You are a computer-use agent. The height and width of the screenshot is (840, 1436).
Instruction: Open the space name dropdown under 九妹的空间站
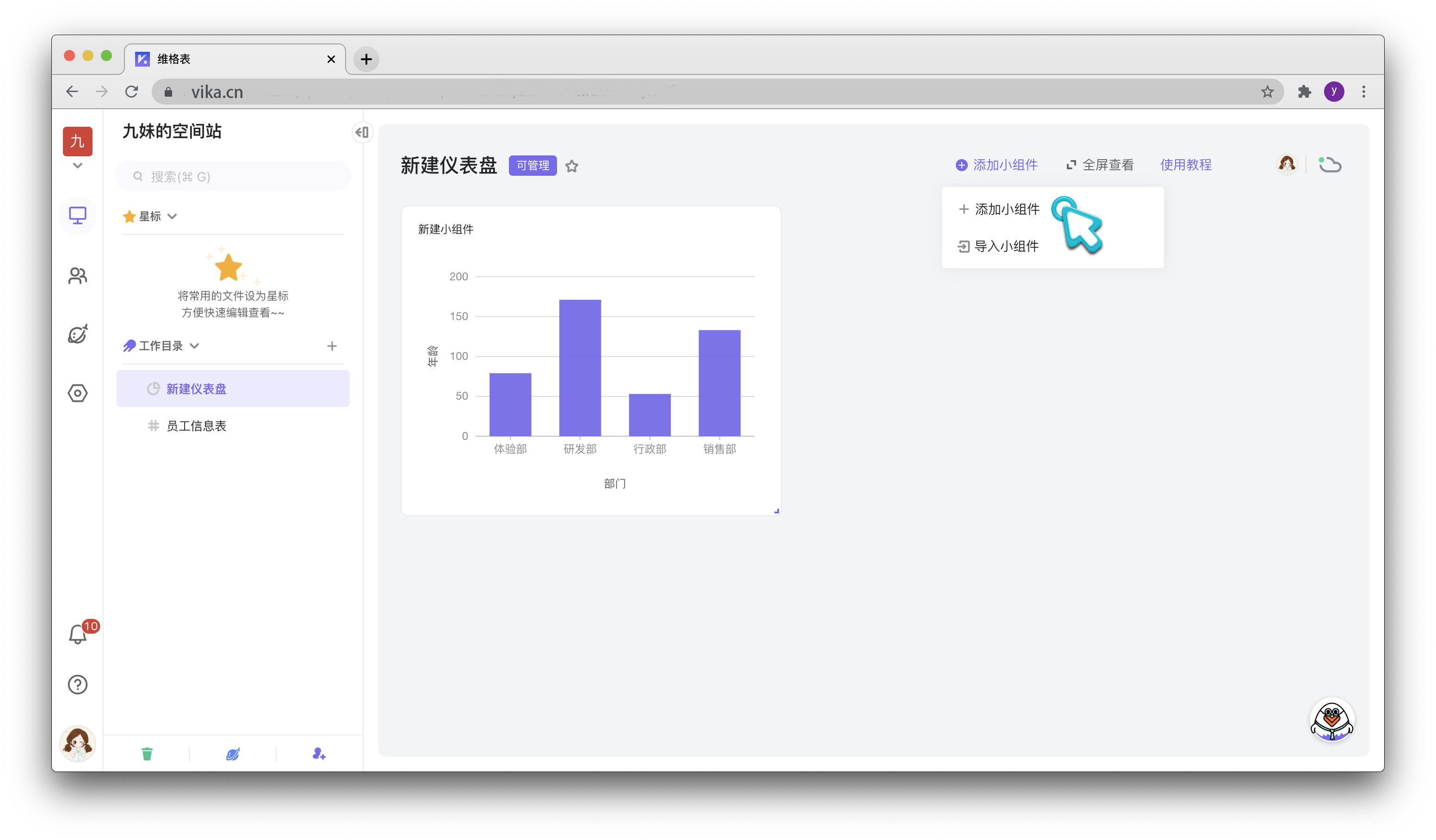(78, 165)
